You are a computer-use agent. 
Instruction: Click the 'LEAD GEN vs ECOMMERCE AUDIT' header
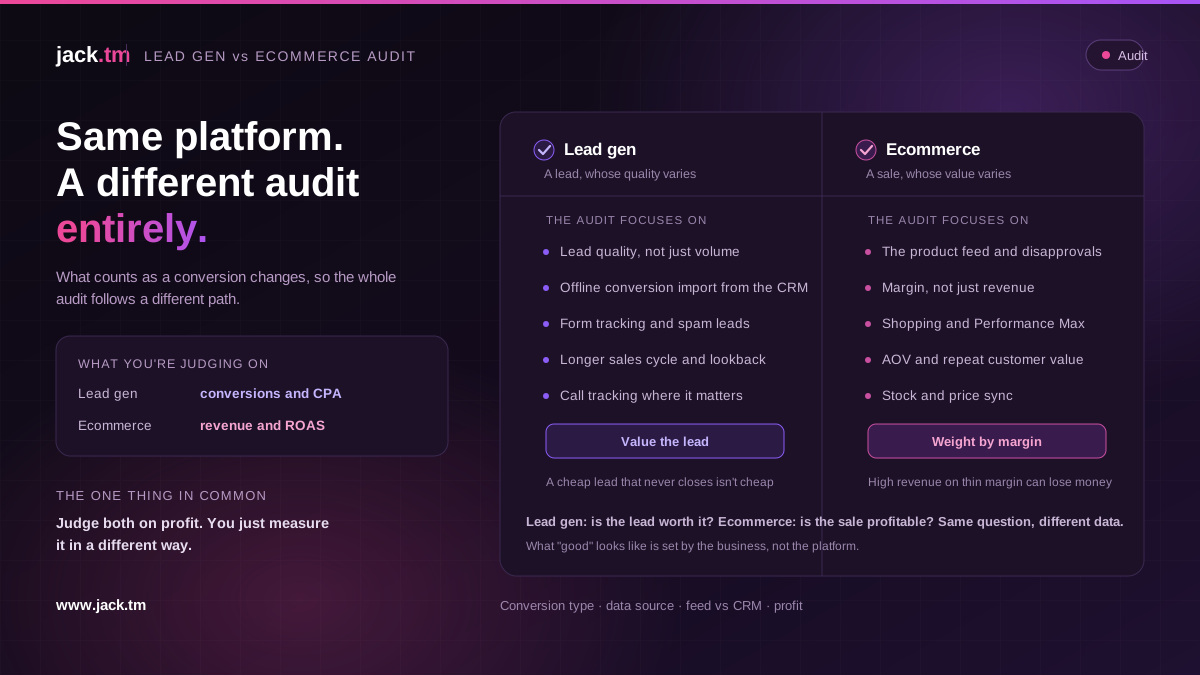(x=280, y=56)
